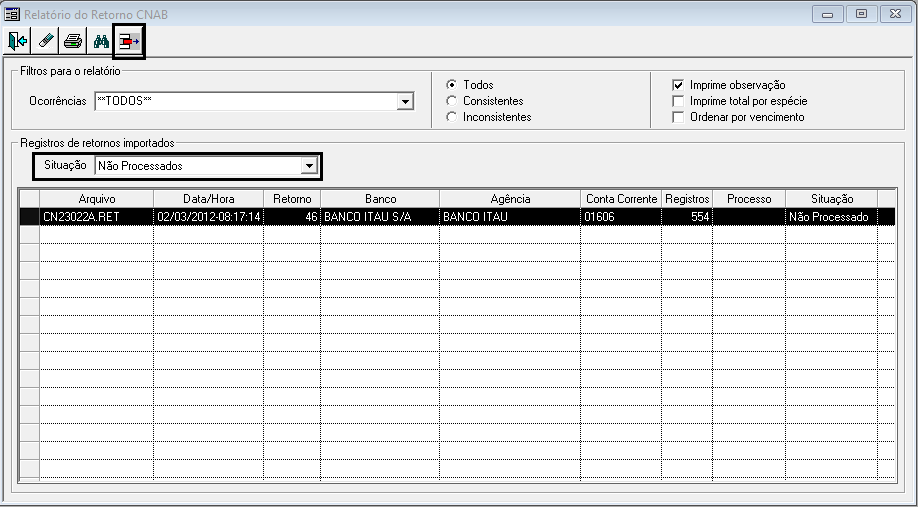This screenshot has height=507, width=918.
Task: Select the Todos radio button
Action: coord(451,85)
